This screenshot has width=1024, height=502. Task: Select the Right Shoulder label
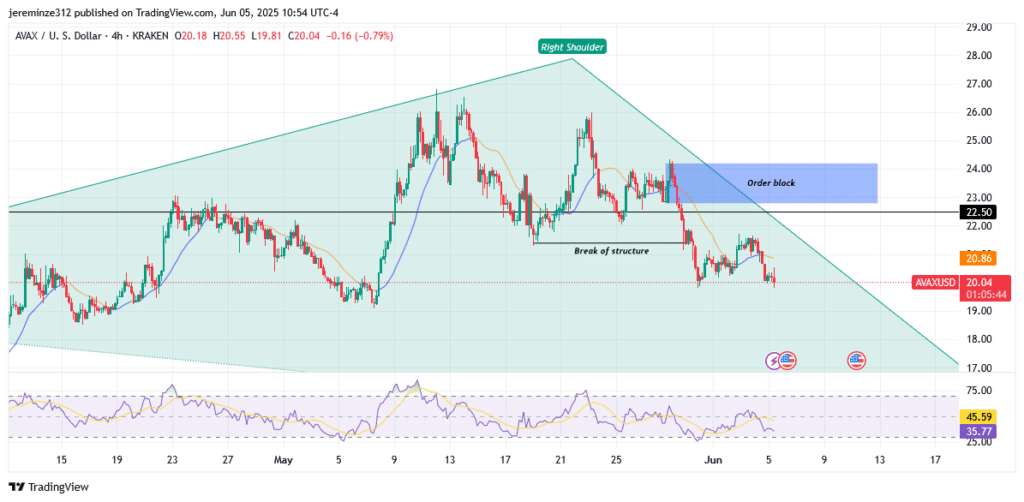(x=572, y=46)
